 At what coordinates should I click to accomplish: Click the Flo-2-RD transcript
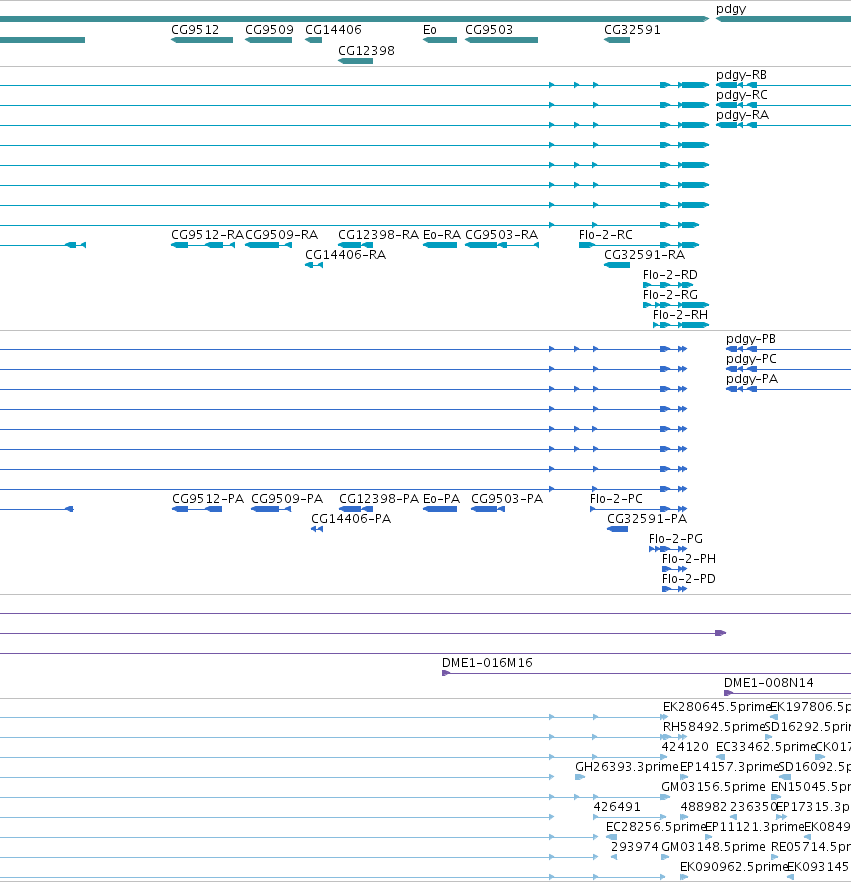click(x=668, y=285)
